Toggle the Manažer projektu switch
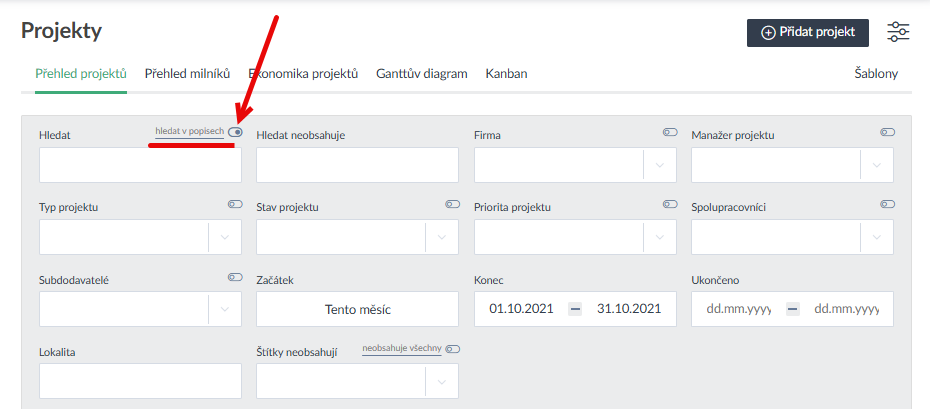Viewport: 930px width, 409px height. [887, 132]
